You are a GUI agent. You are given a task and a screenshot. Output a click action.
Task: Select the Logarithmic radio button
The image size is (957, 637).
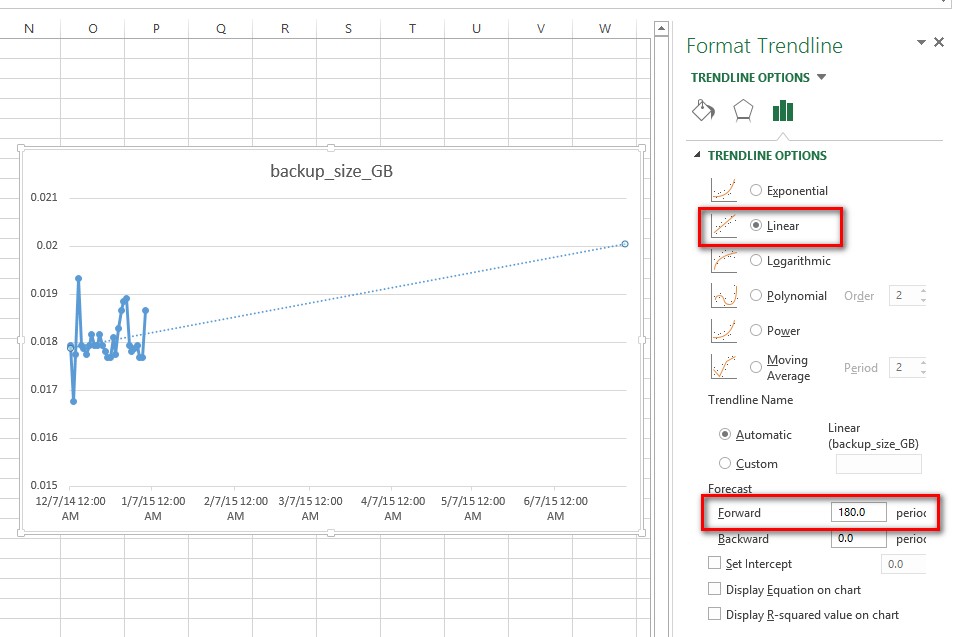click(756, 261)
